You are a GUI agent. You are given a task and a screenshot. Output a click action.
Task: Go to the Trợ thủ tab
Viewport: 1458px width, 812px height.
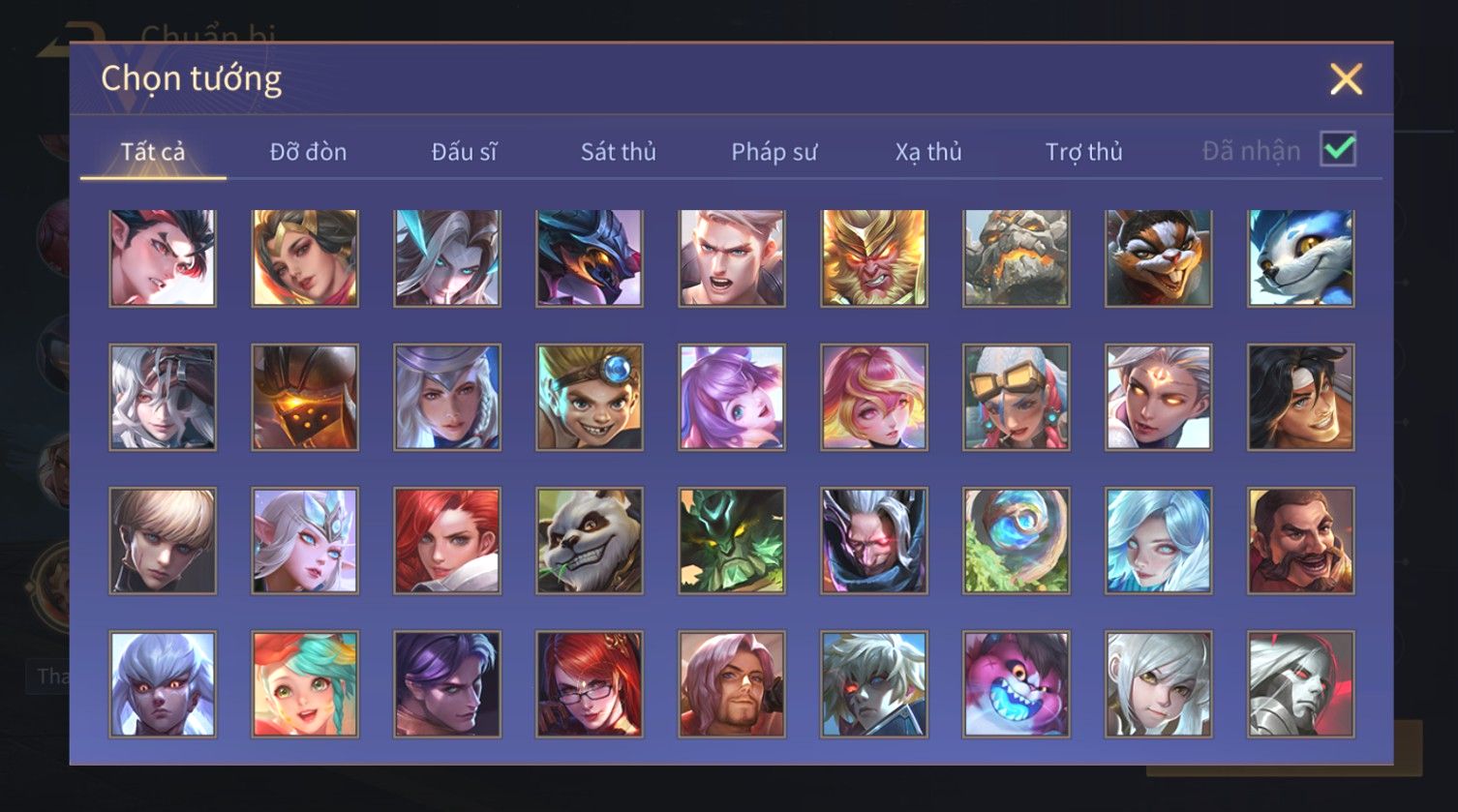(1083, 152)
